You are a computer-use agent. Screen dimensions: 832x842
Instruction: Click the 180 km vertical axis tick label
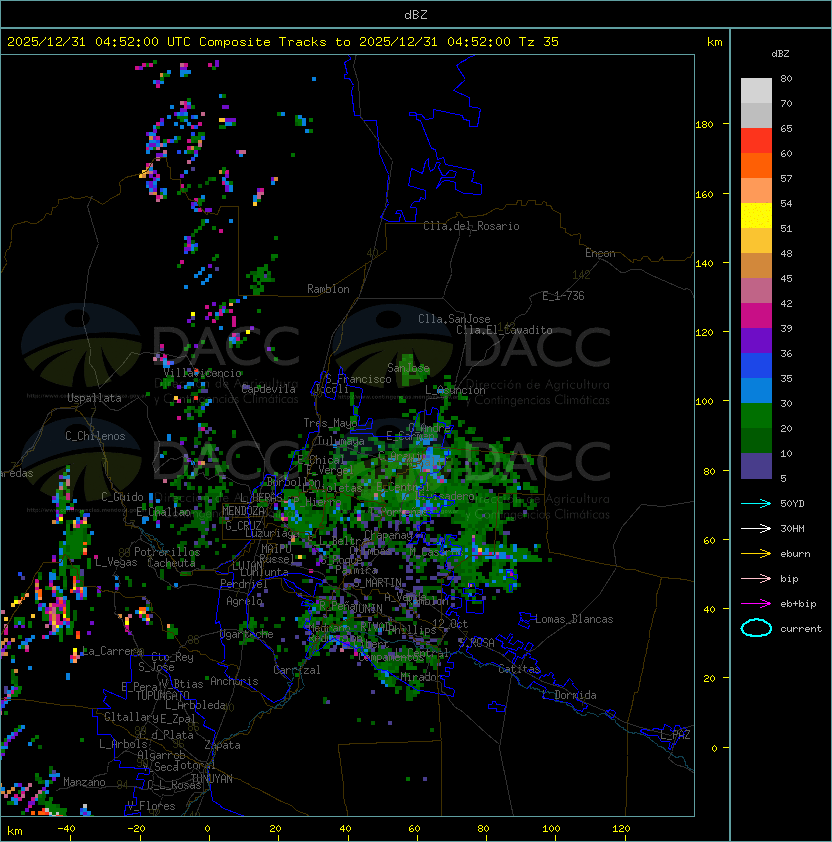pos(704,125)
